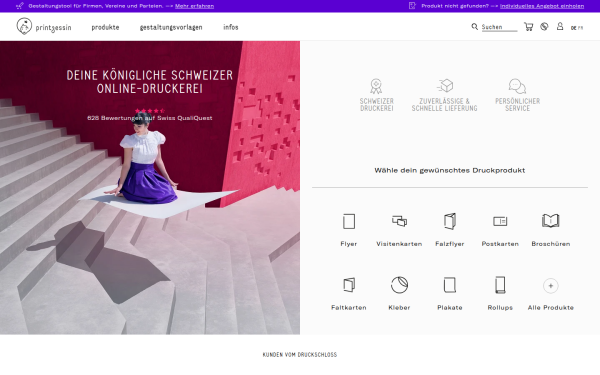The image size is (600, 375).
Task: Click the Postkarten label
Action: coord(500,244)
